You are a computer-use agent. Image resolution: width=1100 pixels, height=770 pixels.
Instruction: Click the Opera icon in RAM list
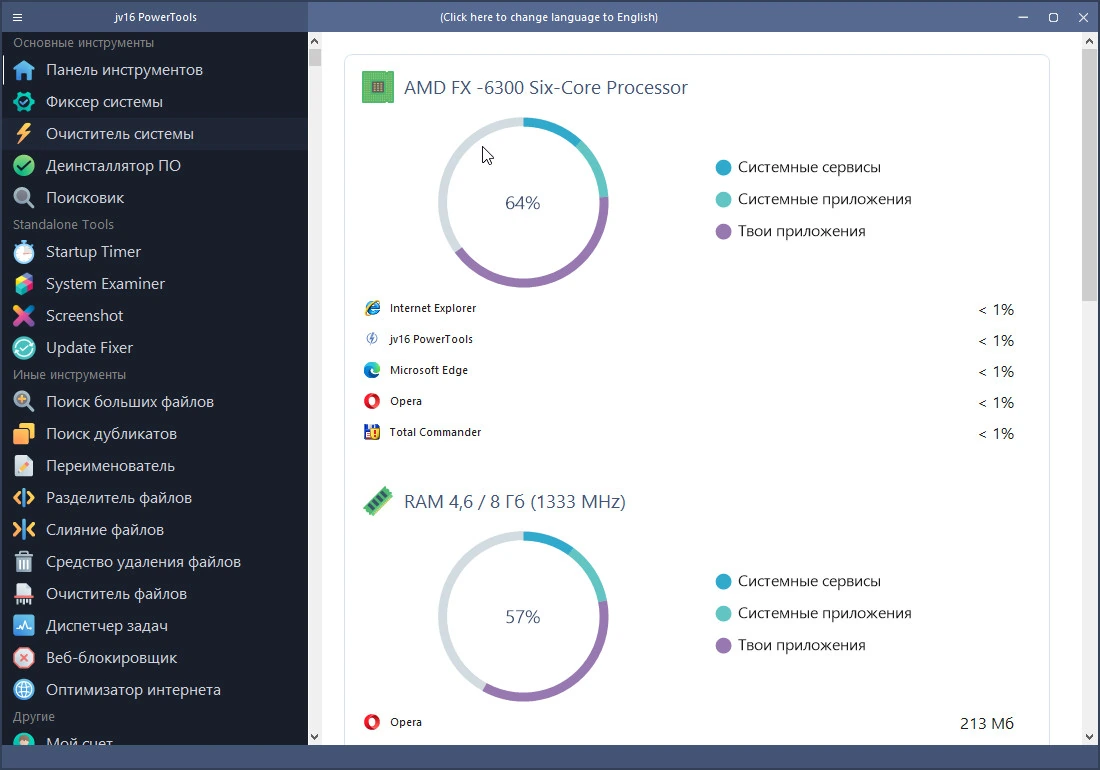(x=372, y=722)
